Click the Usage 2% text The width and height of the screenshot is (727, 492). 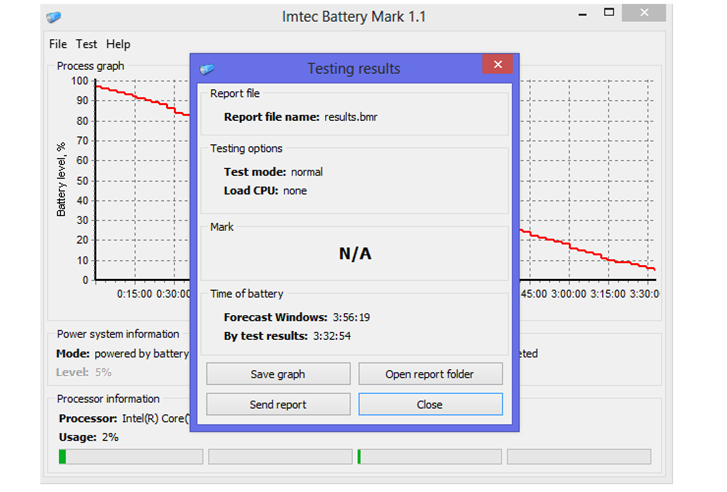point(89,437)
